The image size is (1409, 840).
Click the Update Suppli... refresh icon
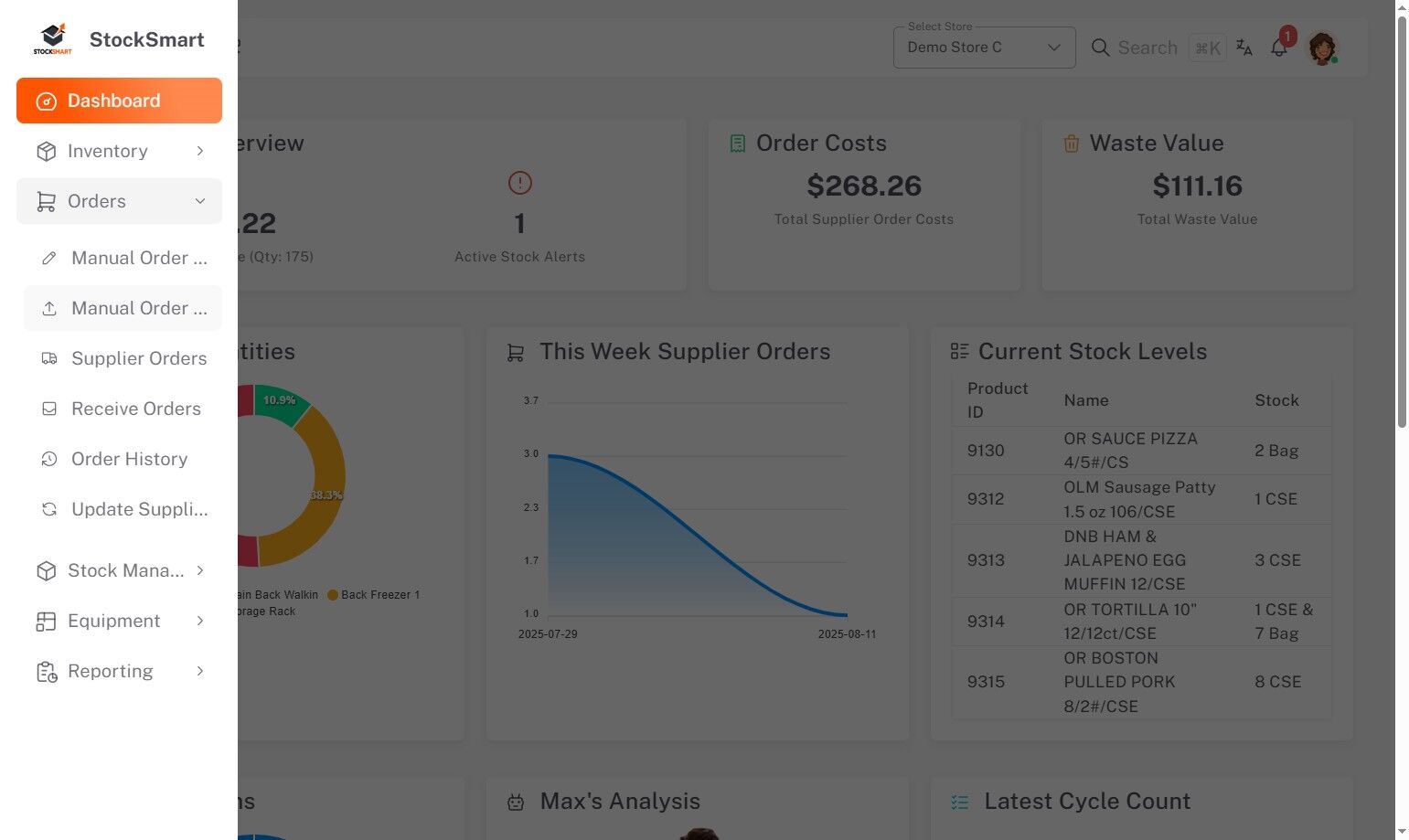pos(49,510)
